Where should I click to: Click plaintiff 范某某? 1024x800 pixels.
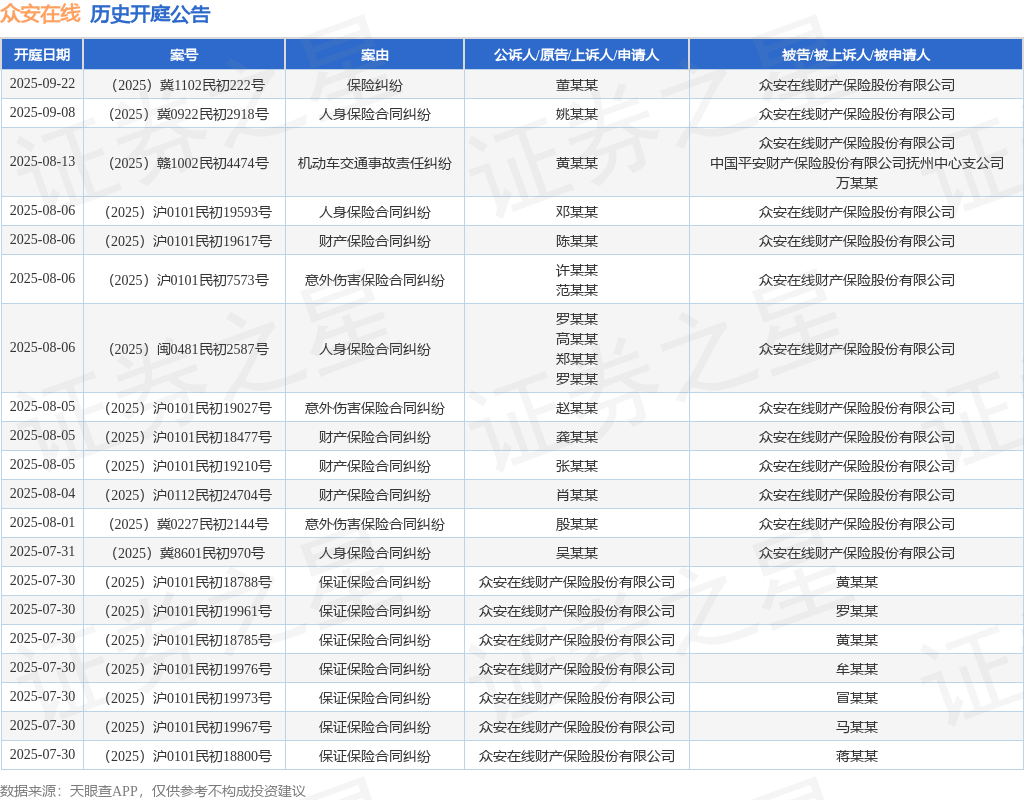(577, 289)
